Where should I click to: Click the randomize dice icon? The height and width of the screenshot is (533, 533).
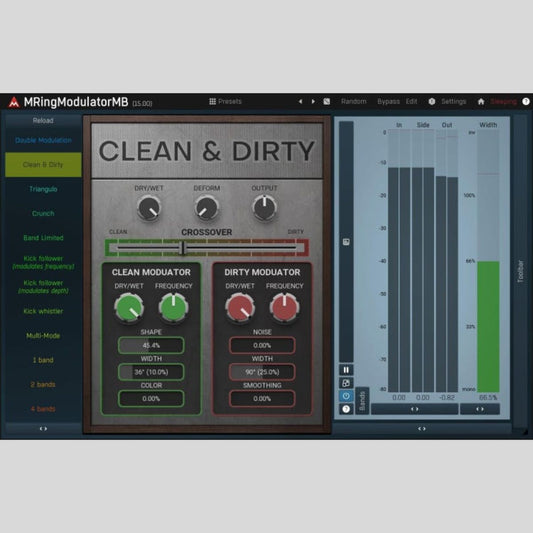click(x=327, y=101)
